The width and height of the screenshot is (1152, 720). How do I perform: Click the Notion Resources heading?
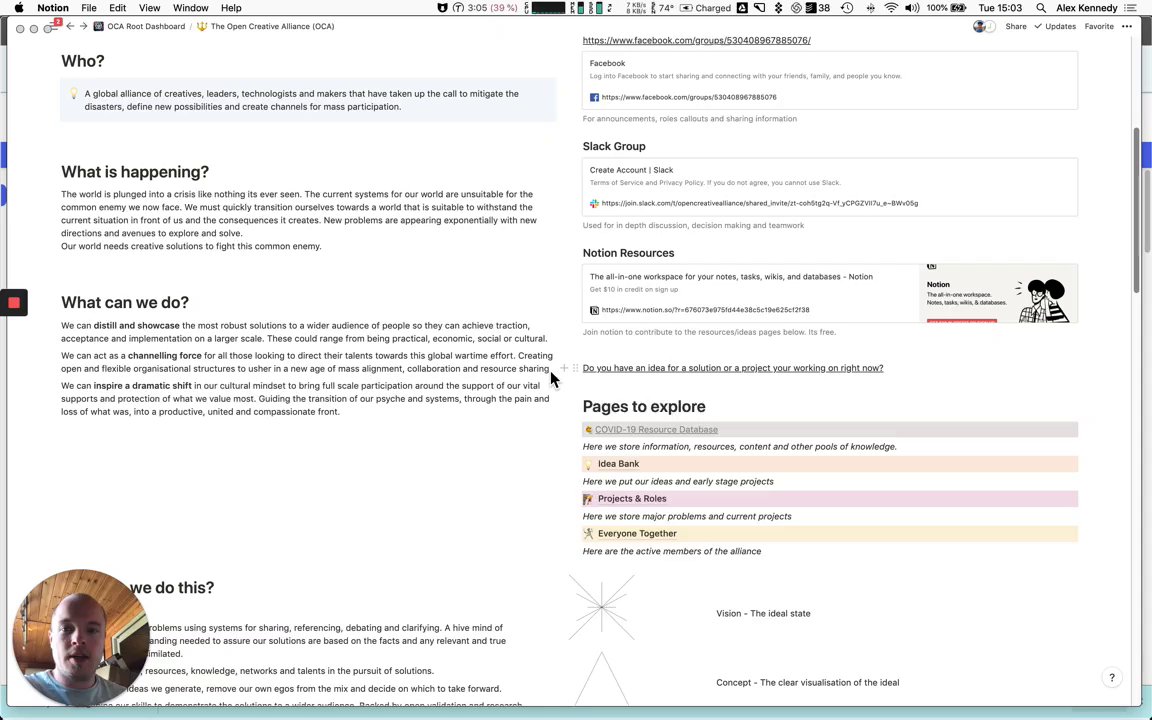tap(628, 253)
